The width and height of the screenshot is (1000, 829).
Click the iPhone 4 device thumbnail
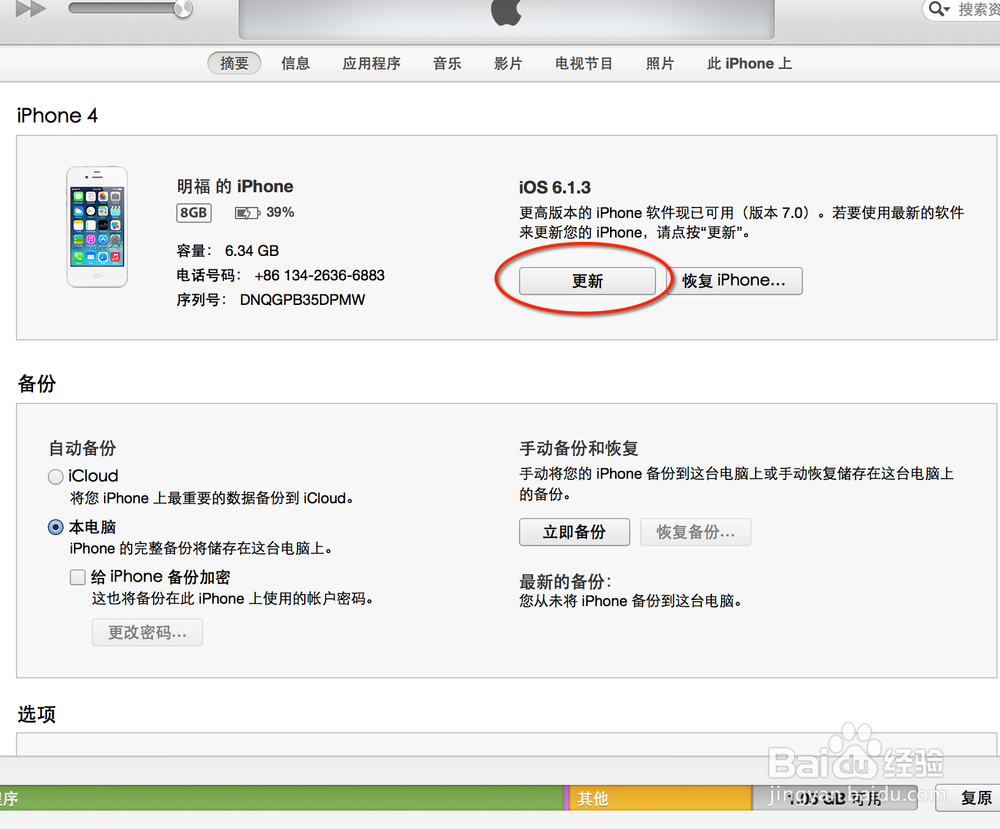point(97,226)
